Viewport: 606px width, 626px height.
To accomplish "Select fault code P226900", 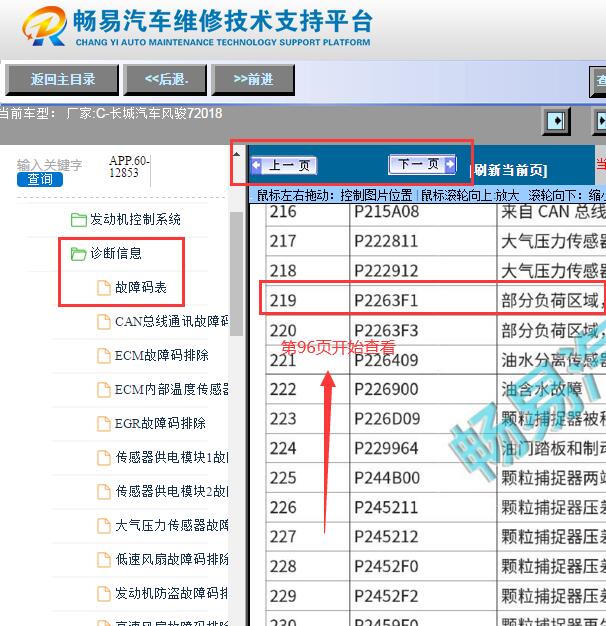I will point(386,389).
